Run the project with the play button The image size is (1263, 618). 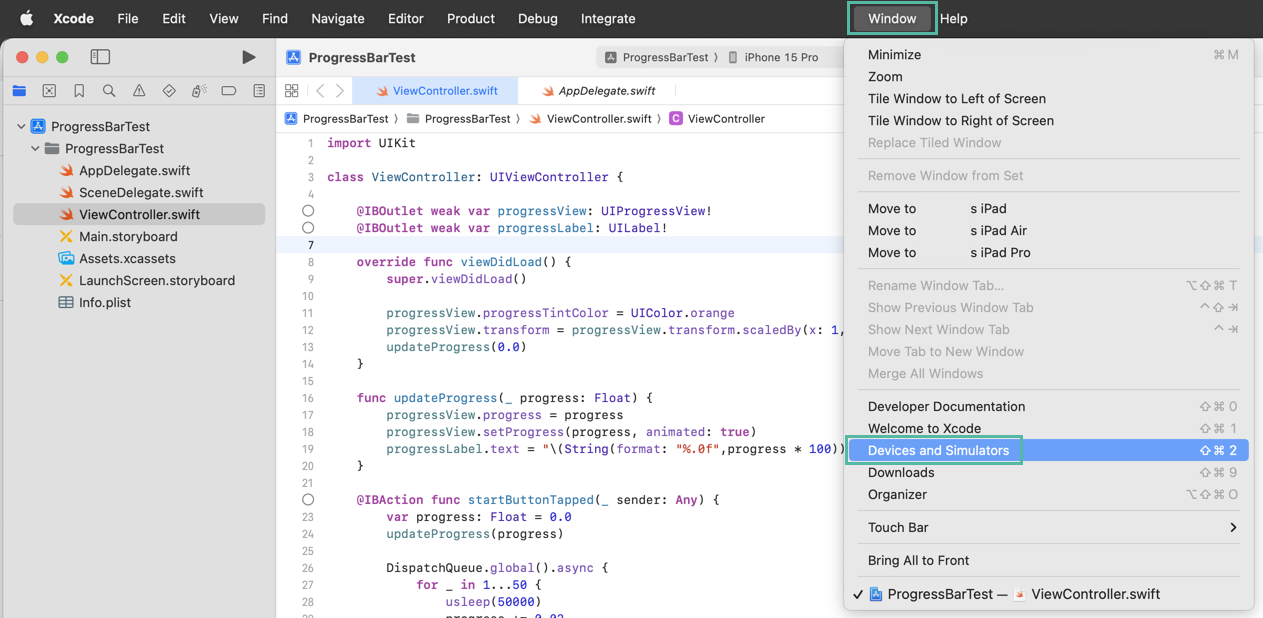pyautogui.click(x=249, y=57)
